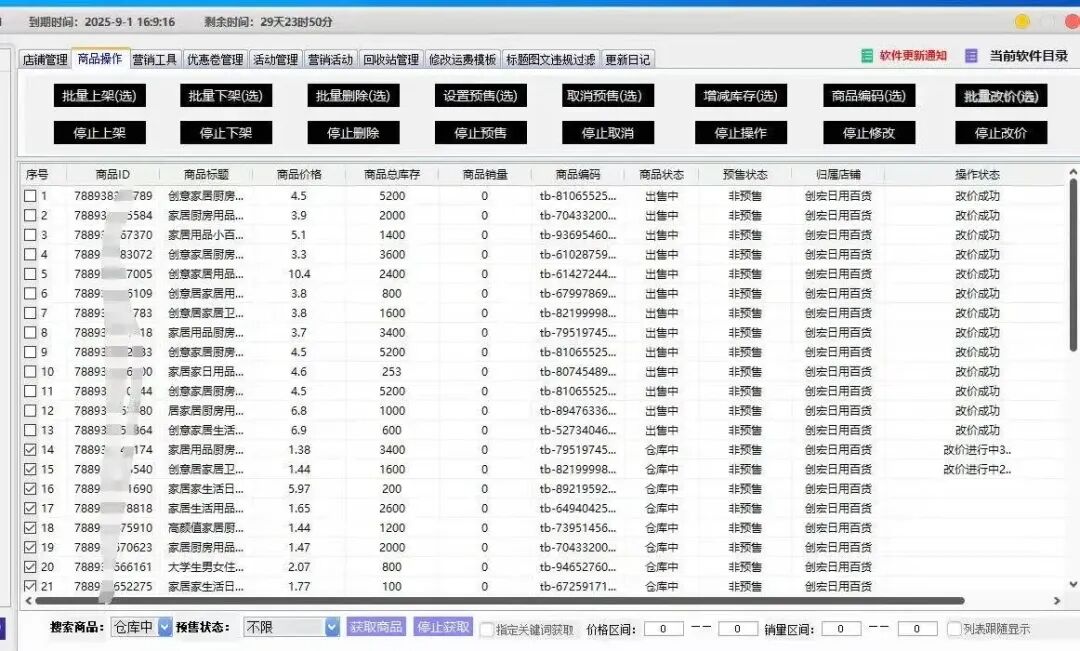Click the 设置预售(选) button
Screen dimensions: 1080x651
(481, 96)
